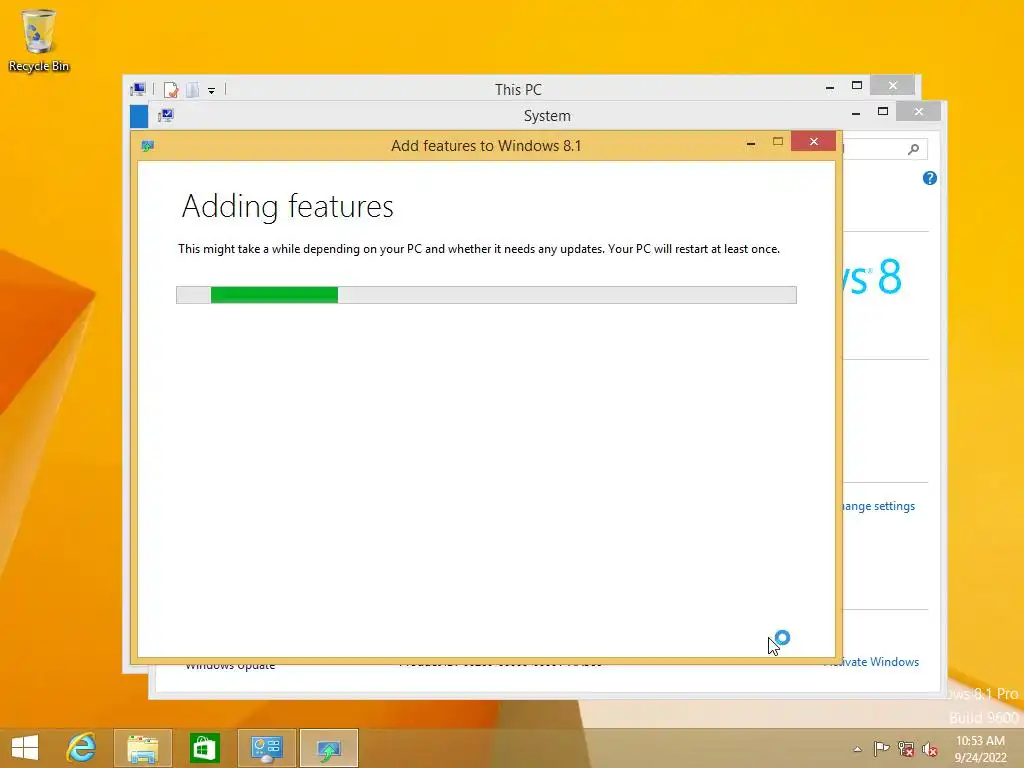Close the Add features to Windows 8.1 dialog

pos(814,141)
